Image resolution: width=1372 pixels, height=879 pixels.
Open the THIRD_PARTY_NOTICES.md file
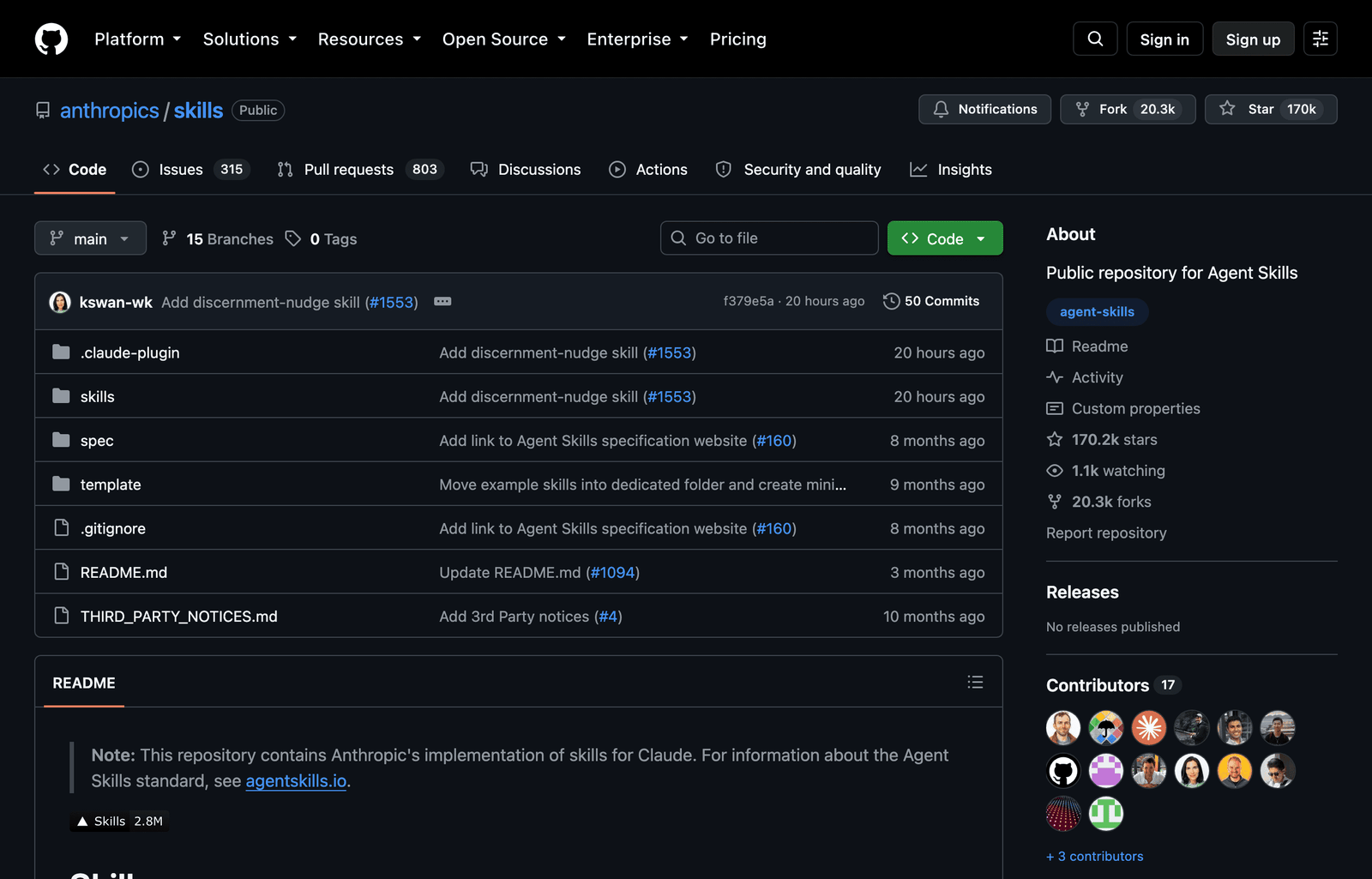[x=178, y=616]
